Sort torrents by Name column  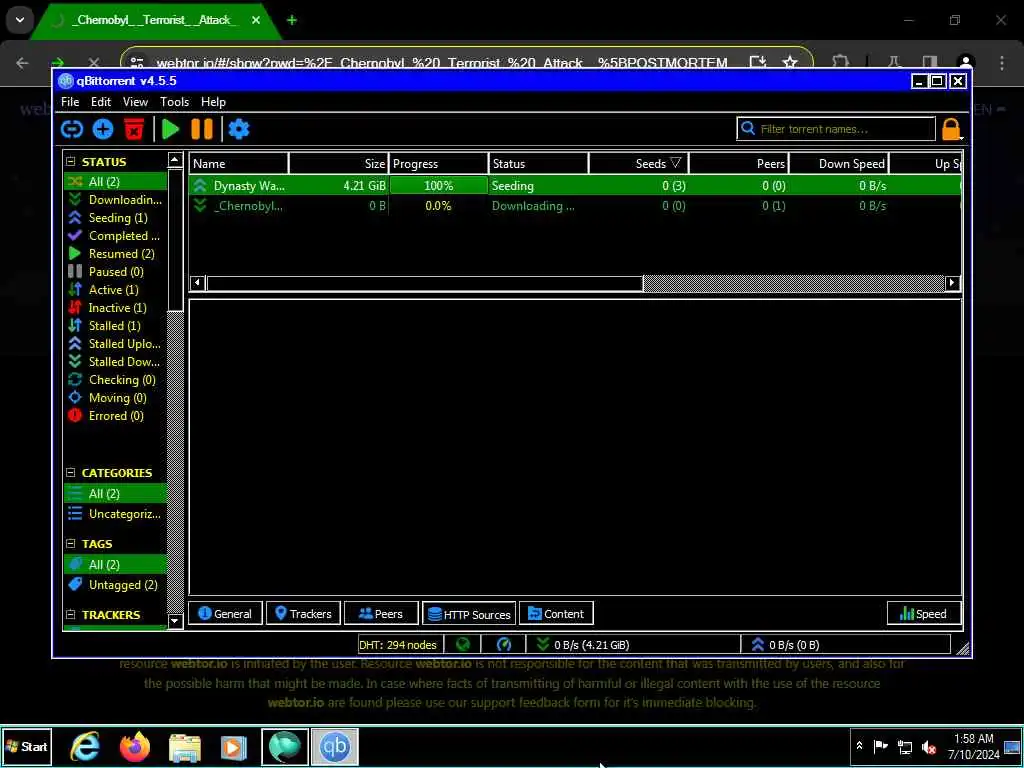pyautogui.click(x=238, y=164)
